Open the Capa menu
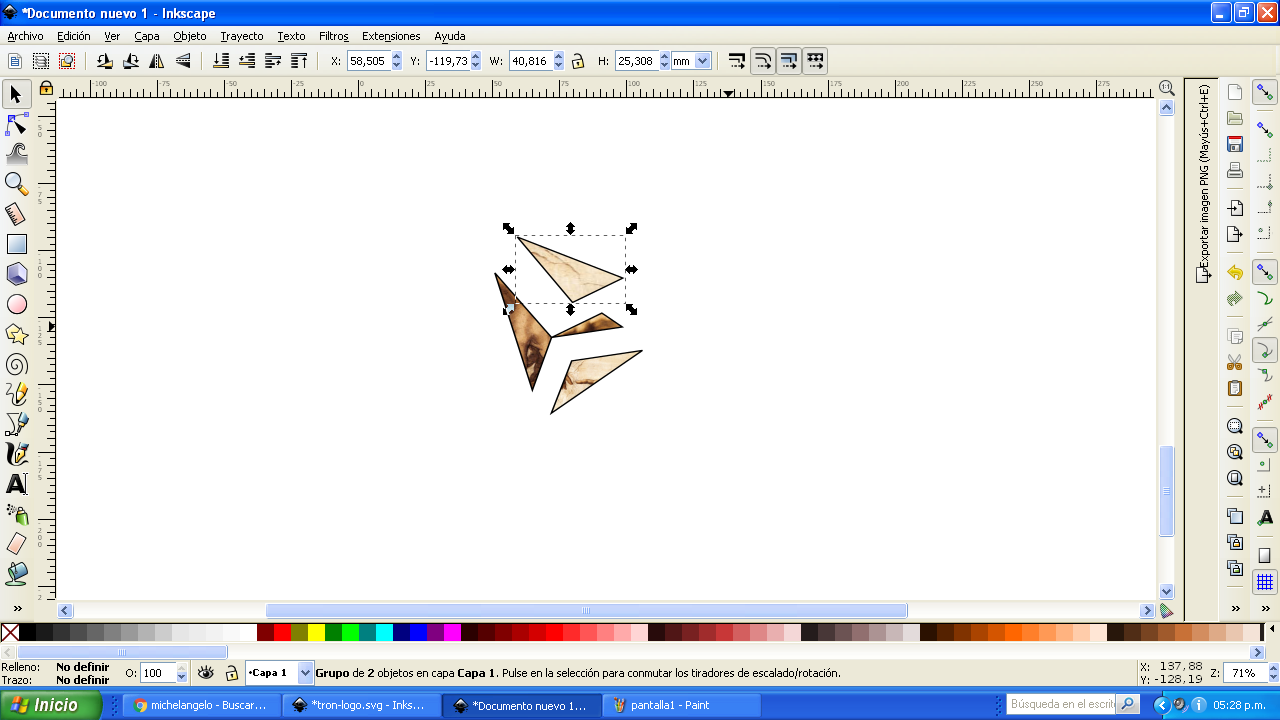This screenshot has width=1280, height=720. (x=147, y=36)
